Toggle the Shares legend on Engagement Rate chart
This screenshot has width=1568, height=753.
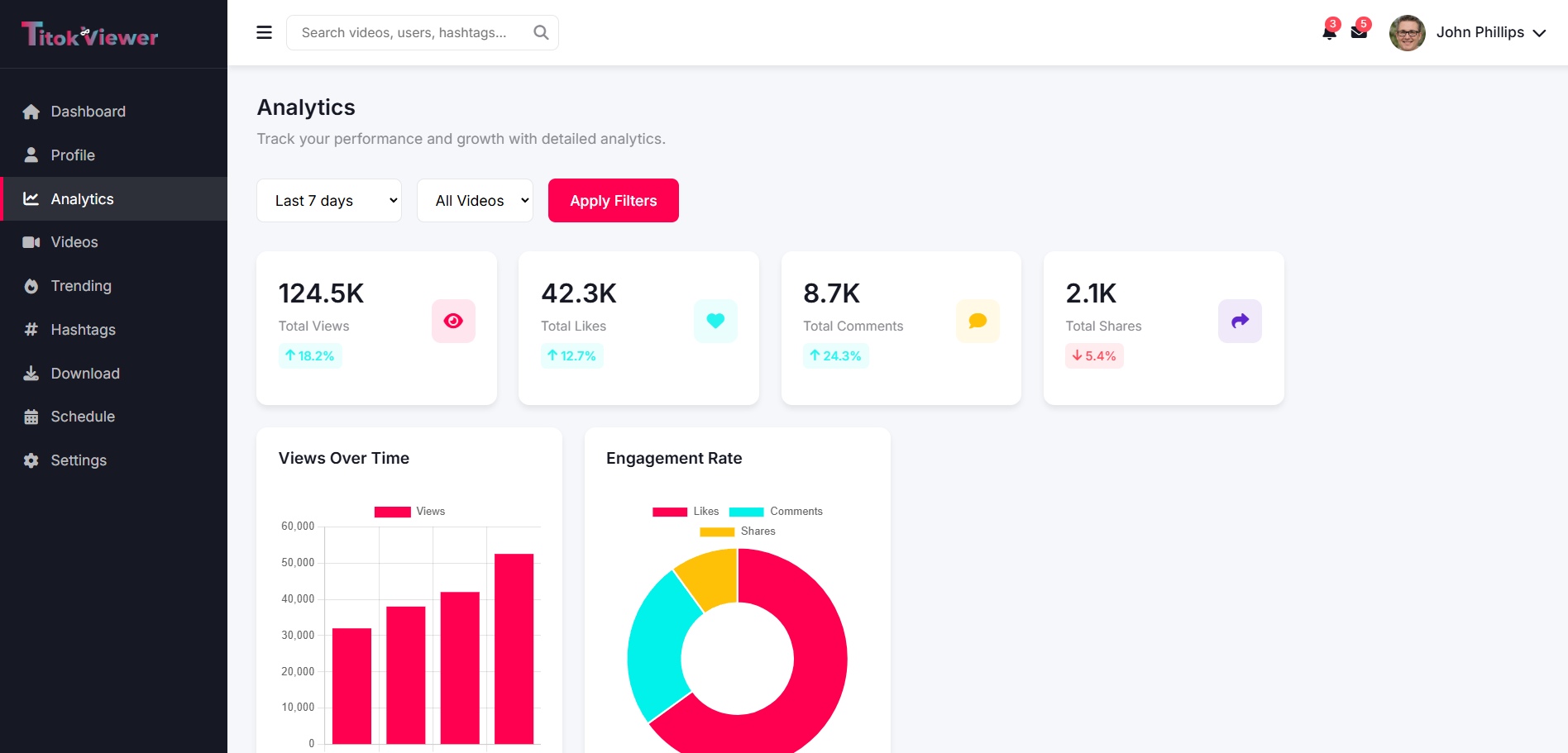click(739, 531)
